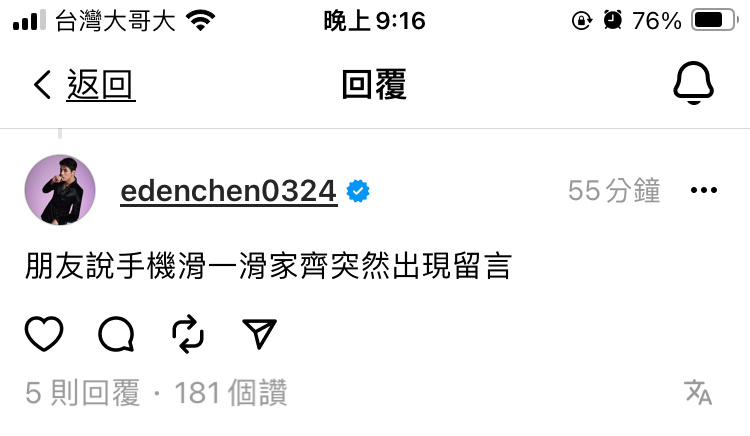
Task: Open edenchen0324 profile username link
Action: (229, 191)
